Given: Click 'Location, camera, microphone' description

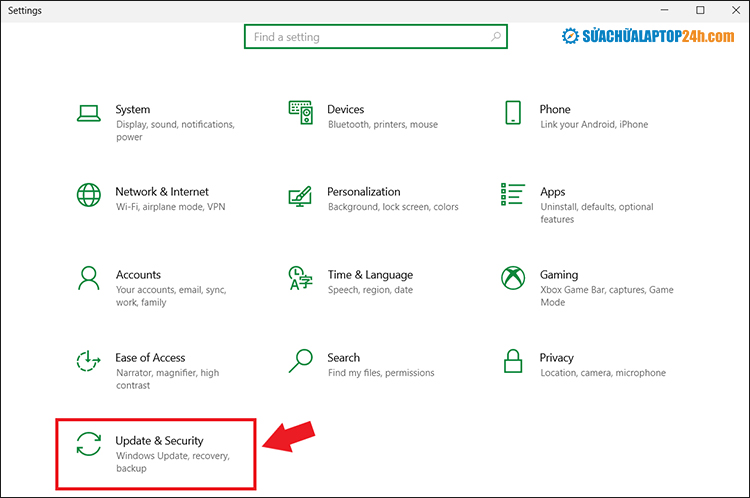Looking at the screenshot, I should (x=603, y=373).
